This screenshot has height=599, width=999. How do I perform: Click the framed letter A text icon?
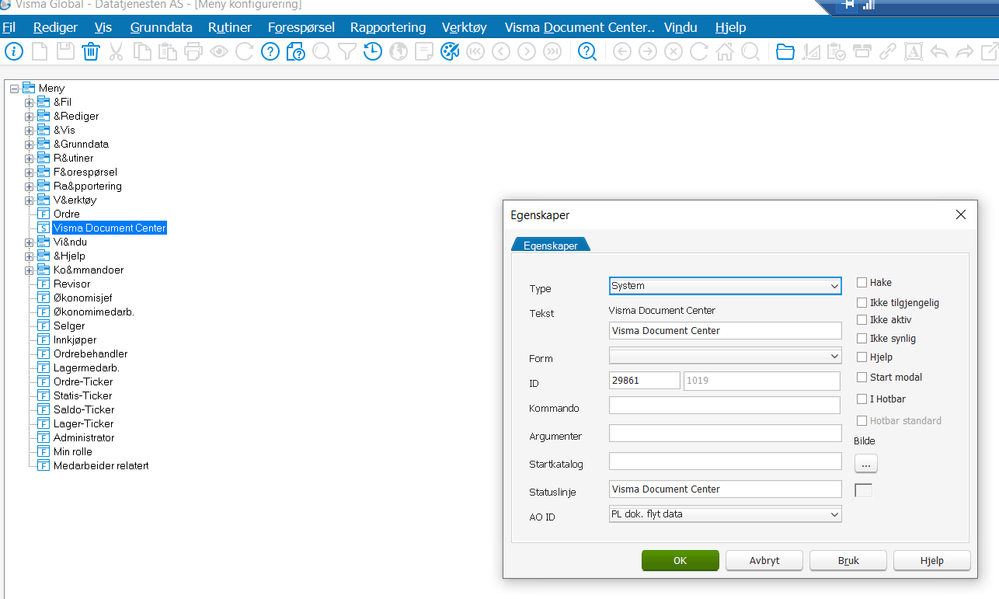pos(913,52)
